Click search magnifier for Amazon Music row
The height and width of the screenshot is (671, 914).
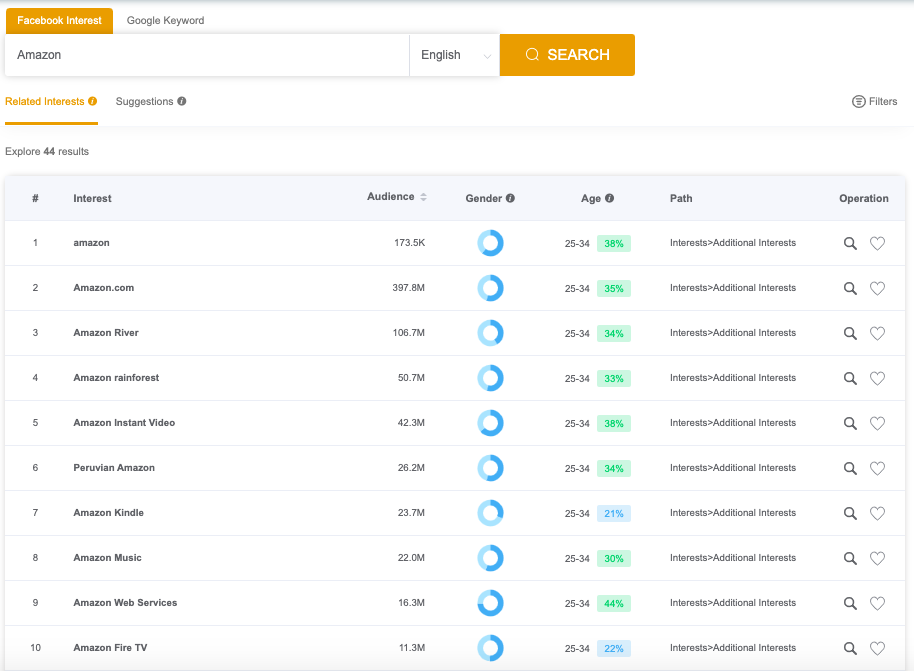(x=850, y=558)
